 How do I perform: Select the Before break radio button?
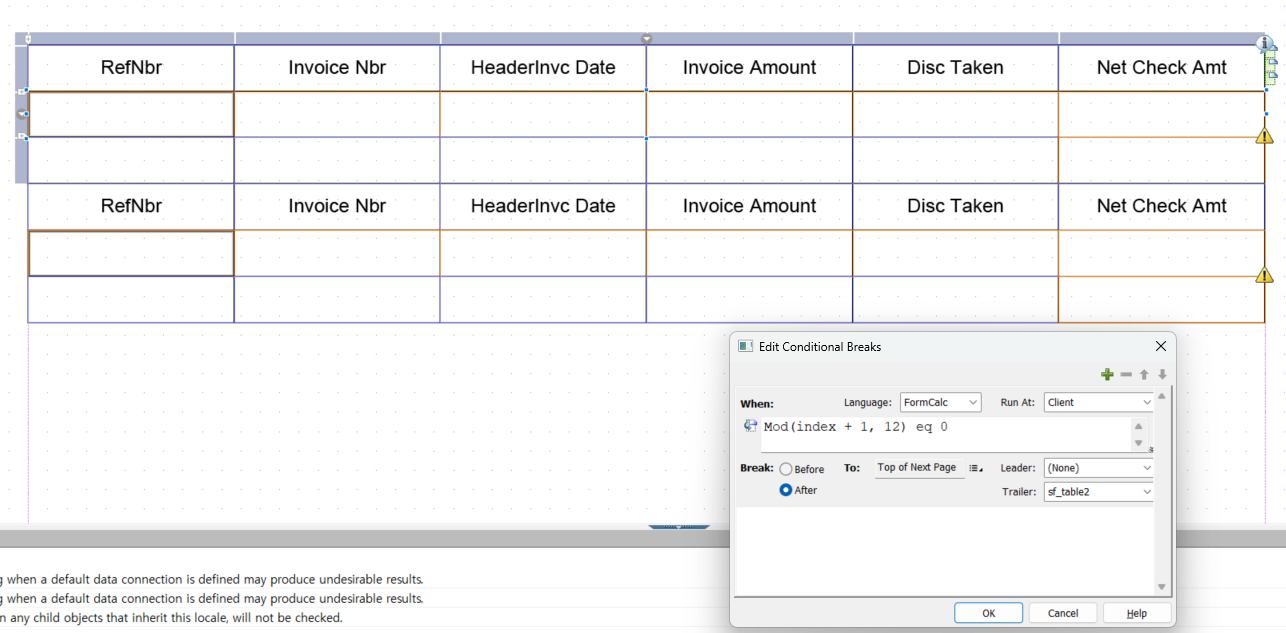coord(788,468)
